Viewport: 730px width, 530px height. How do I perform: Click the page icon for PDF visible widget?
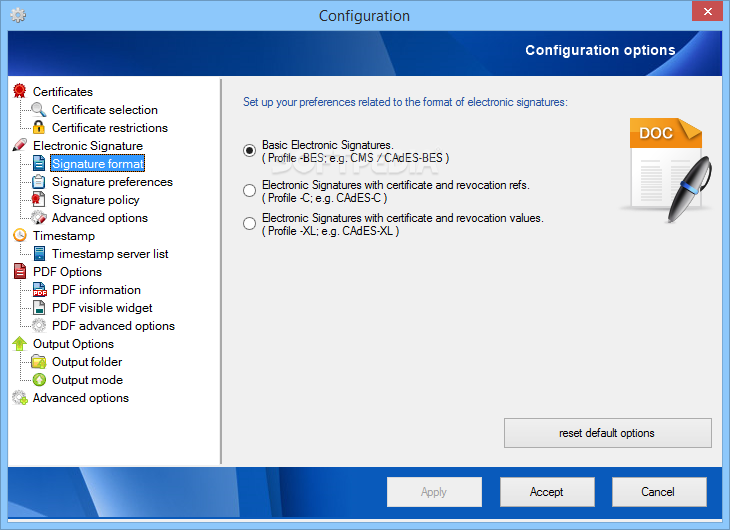click(39, 307)
